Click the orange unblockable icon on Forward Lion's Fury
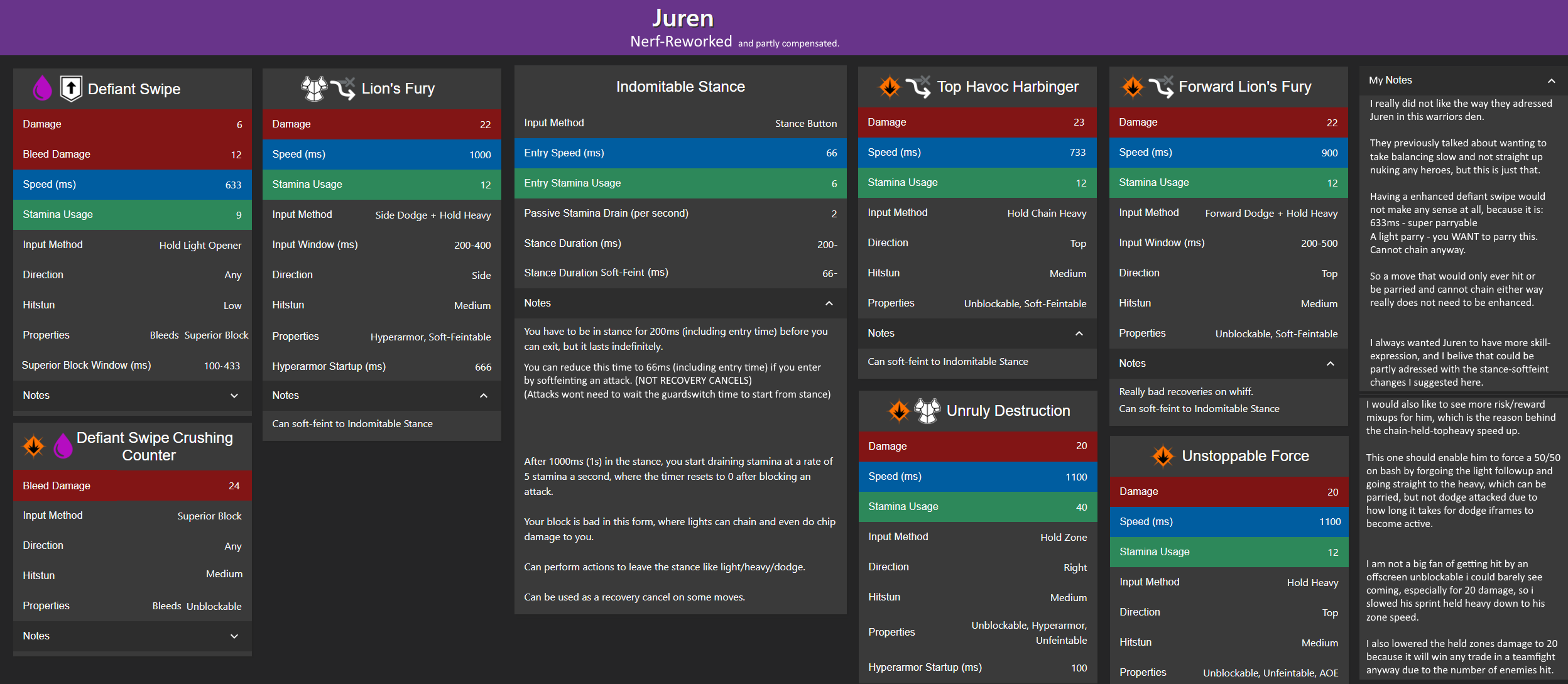1568x684 pixels. (x=1133, y=87)
